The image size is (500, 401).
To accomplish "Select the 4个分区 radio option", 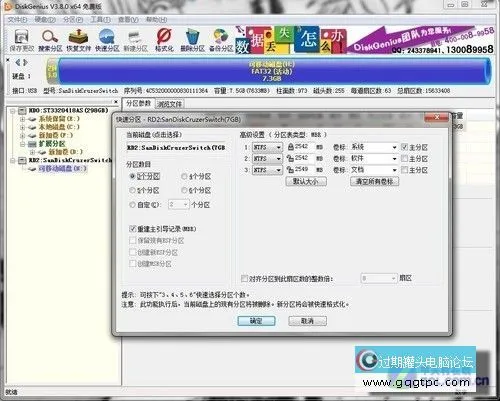I will [x=184, y=176].
